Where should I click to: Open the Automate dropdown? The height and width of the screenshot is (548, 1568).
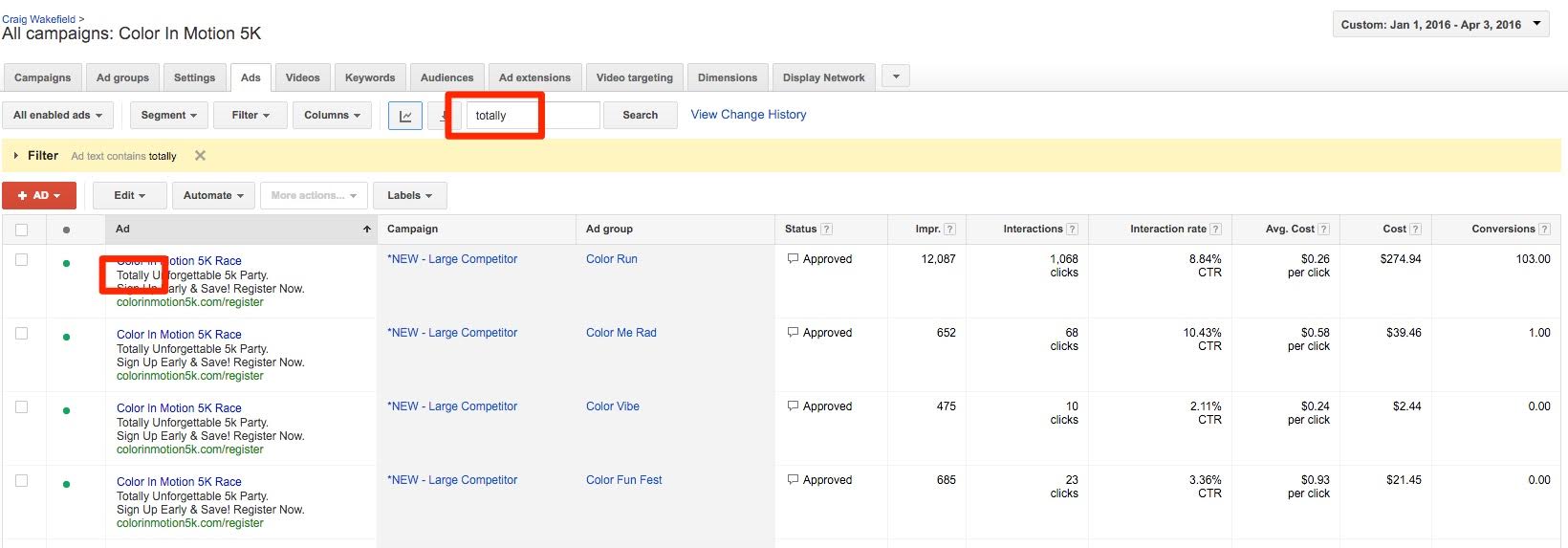213,196
